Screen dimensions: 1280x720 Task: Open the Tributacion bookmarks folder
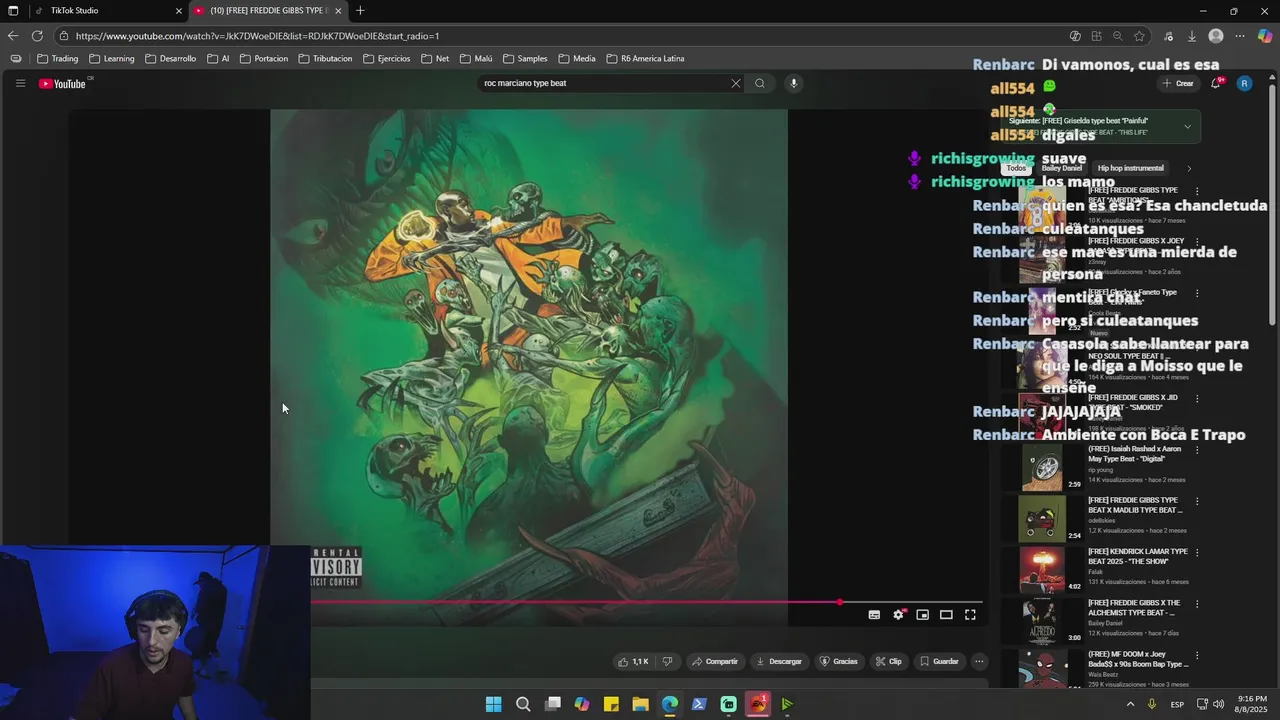[x=325, y=59]
